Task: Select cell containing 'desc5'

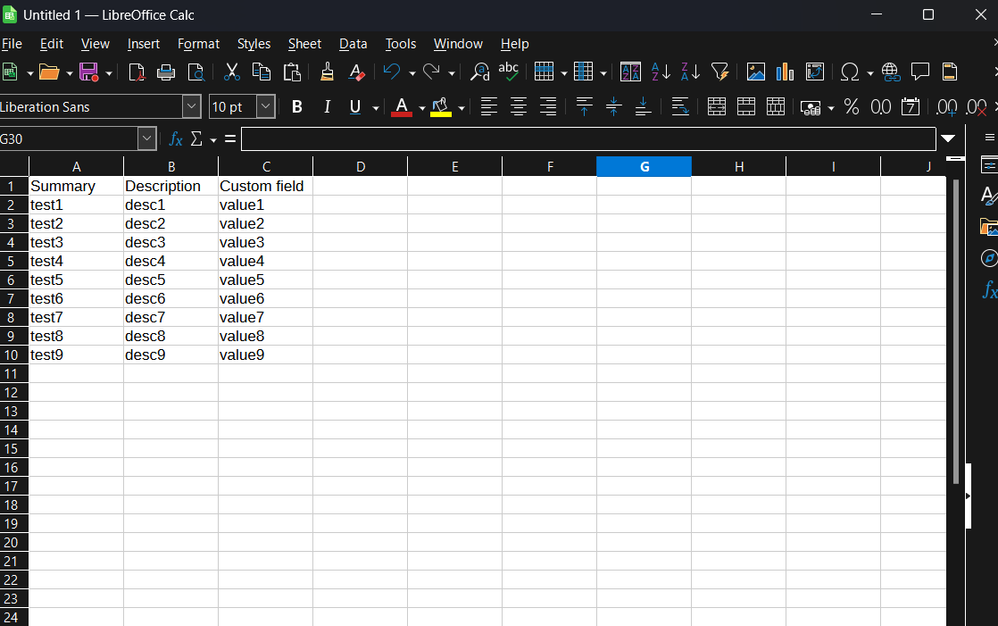Action: click(x=171, y=280)
